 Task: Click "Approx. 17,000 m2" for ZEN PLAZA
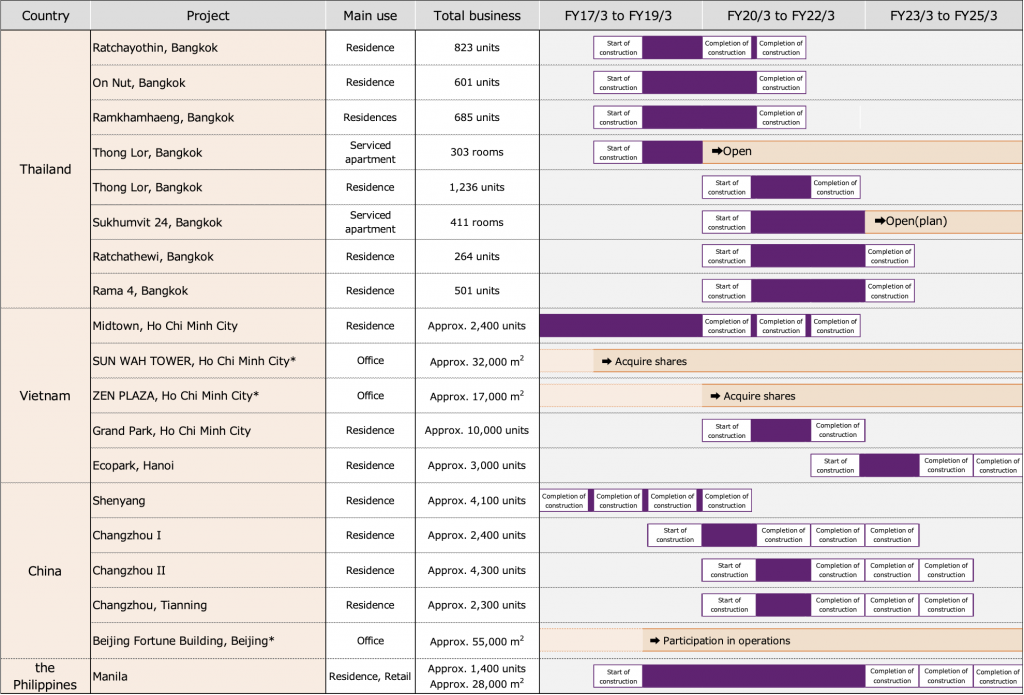coord(477,396)
